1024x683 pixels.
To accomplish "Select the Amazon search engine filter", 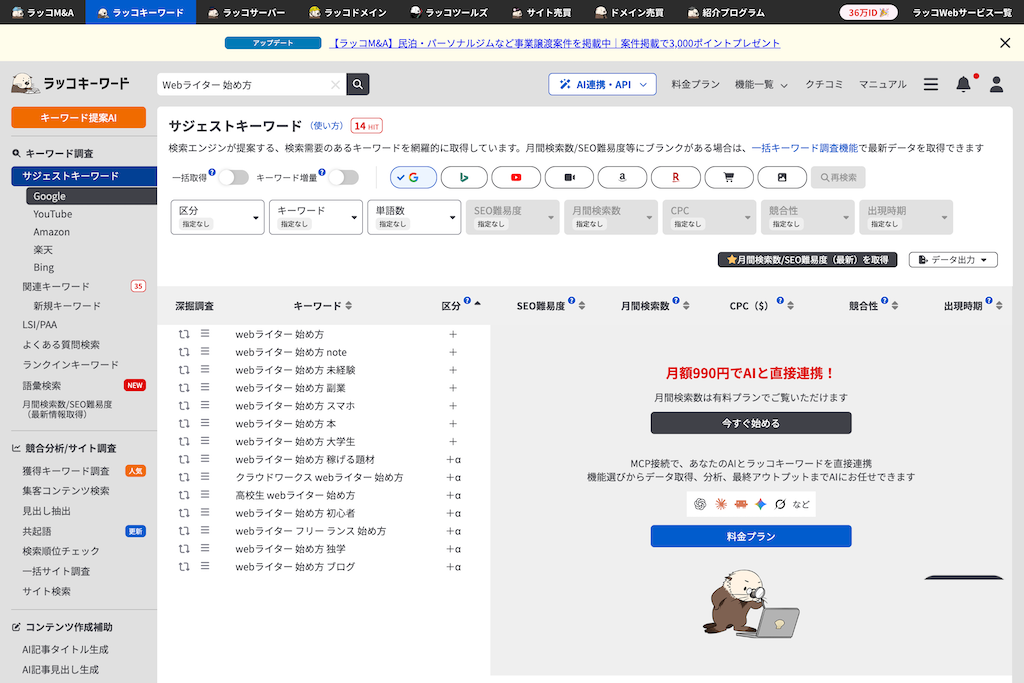I will 622,178.
